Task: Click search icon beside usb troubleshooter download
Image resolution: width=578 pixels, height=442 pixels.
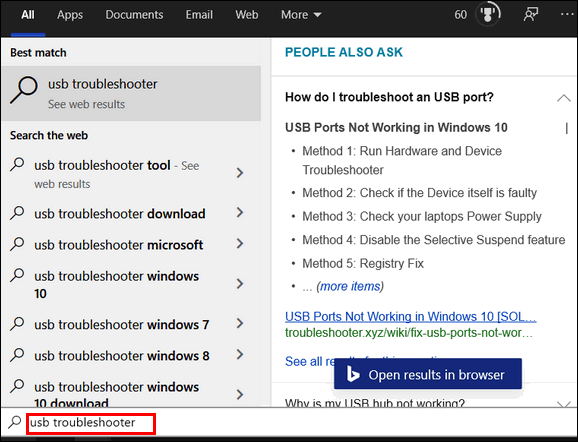Action: [x=17, y=213]
